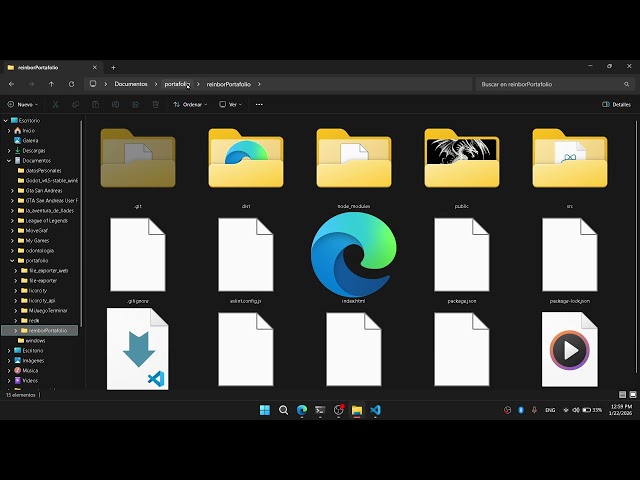Open a new tab with plus button
This screenshot has width=640, height=480.
click(x=113, y=67)
